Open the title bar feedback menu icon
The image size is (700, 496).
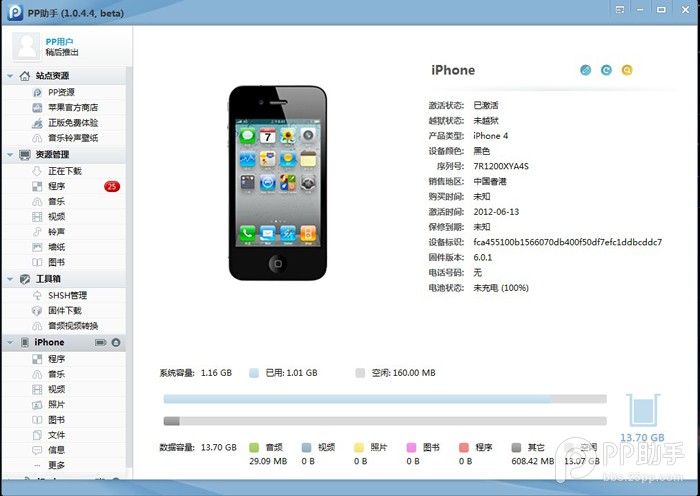620,10
